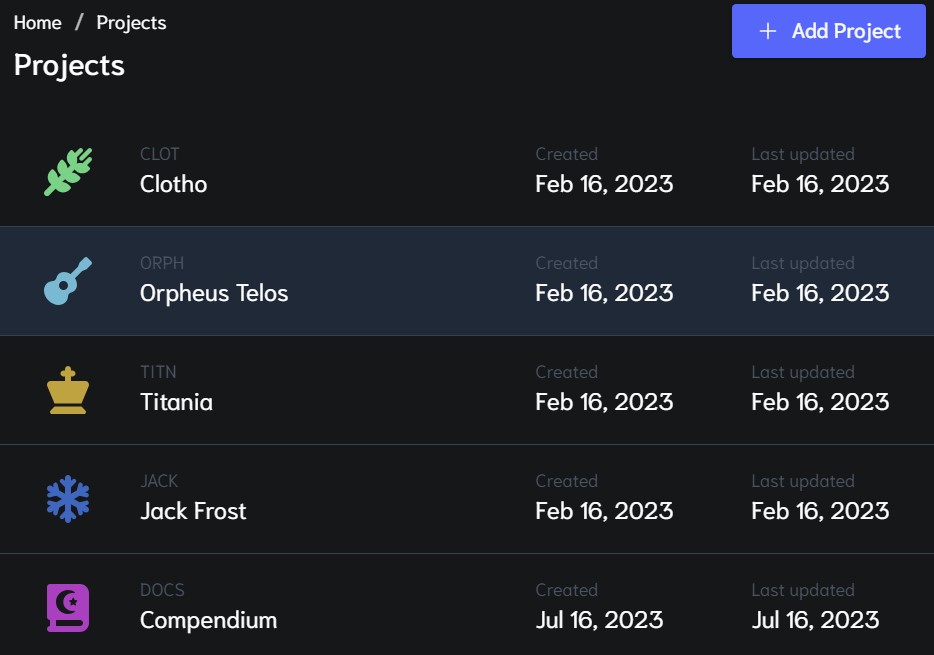The height and width of the screenshot is (655, 934).
Task: Click the CLOT project key label
Action: pos(160,154)
